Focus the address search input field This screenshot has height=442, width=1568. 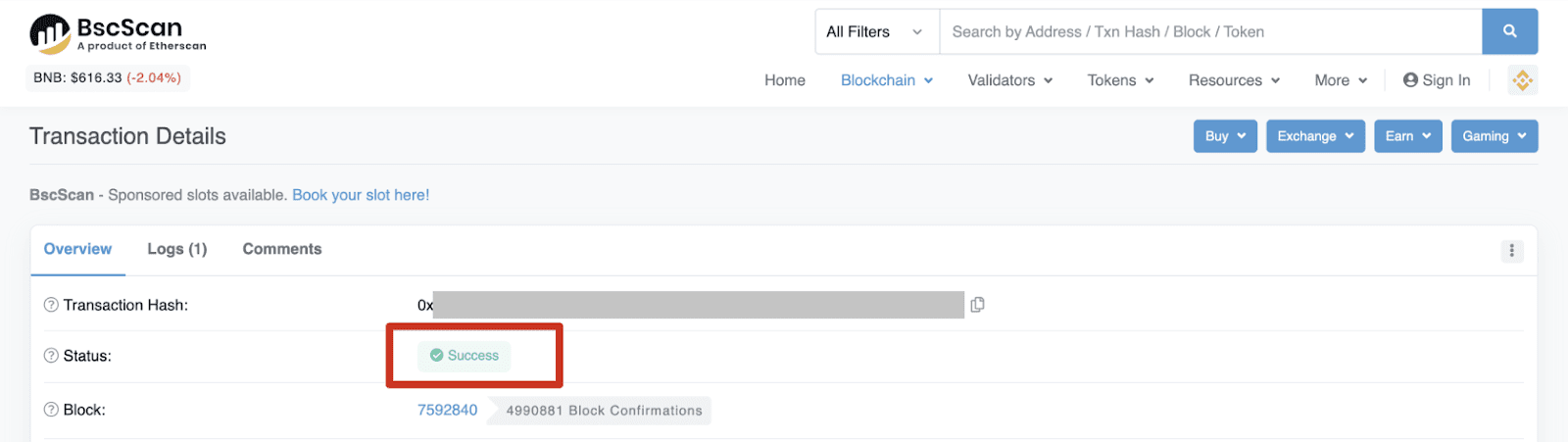click(x=1210, y=31)
